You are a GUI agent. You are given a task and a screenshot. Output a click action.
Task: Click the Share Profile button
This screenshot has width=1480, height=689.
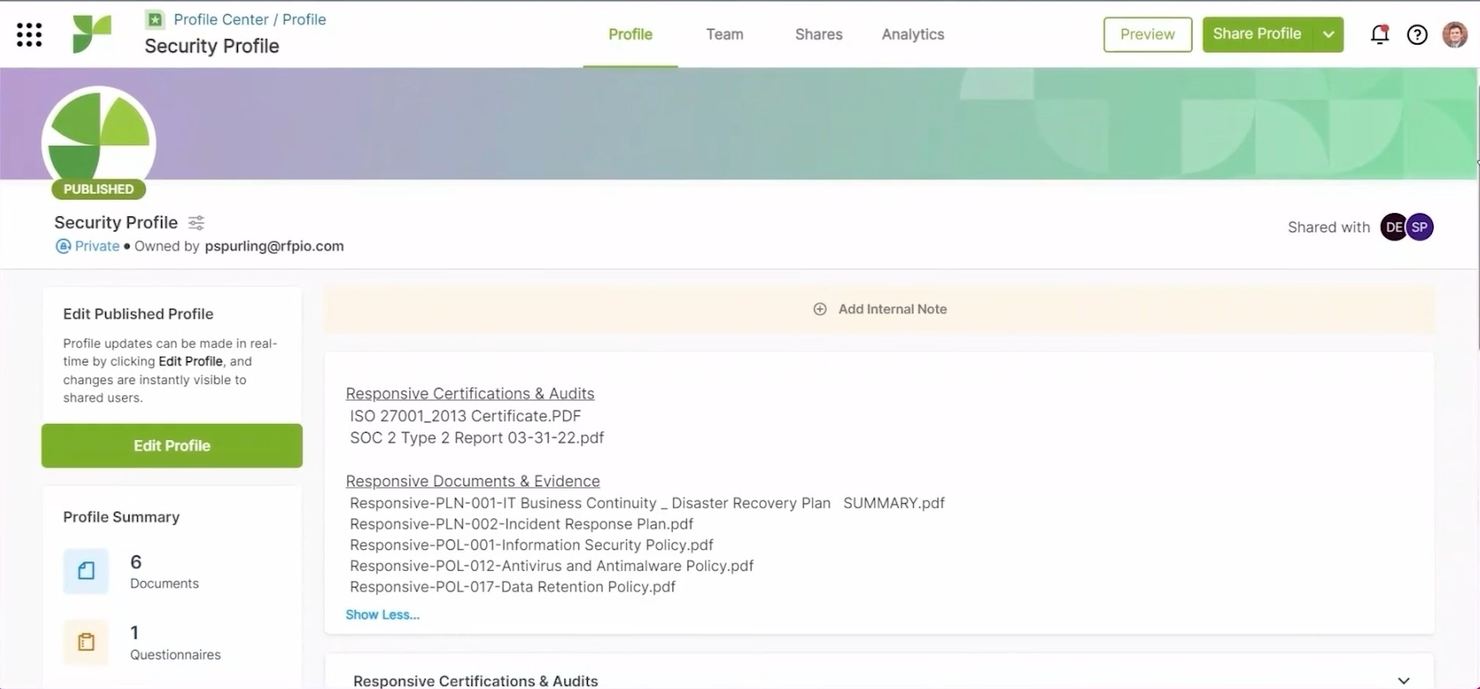point(1257,34)
